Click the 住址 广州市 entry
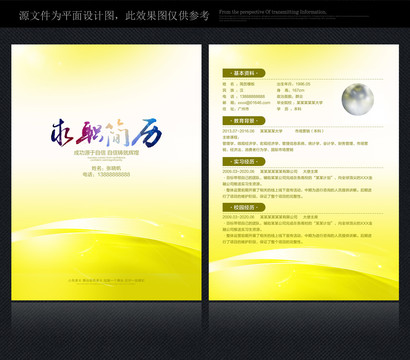The width and height of the screenshot is (410, 360). [236, 109]
